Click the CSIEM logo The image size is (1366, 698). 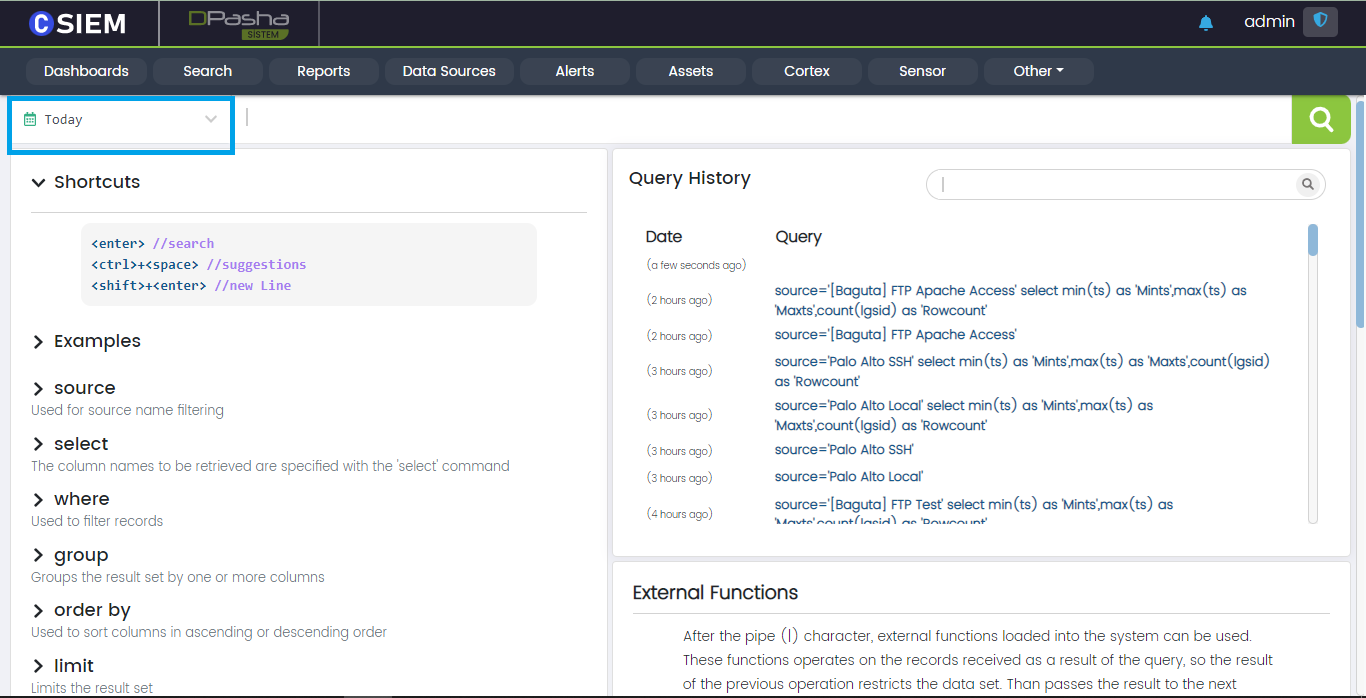click(78, 23)
